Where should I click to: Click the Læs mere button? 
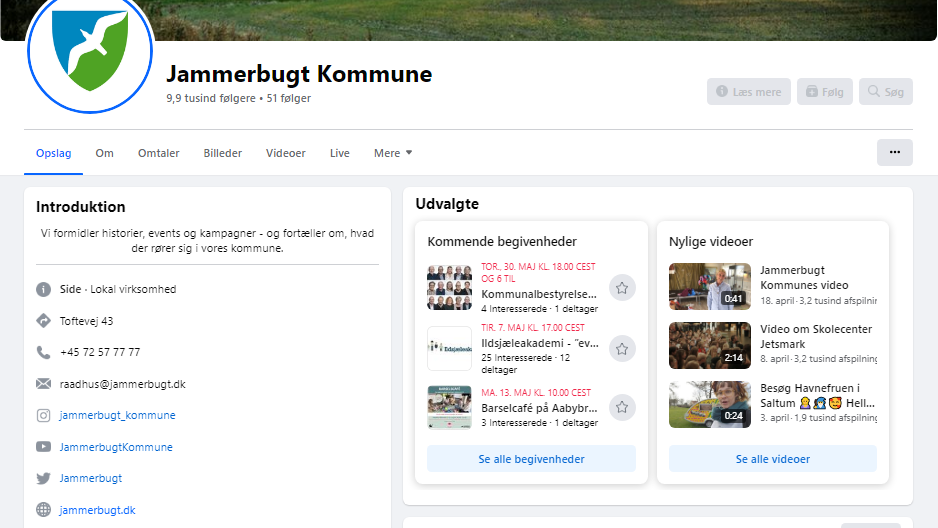[748, 91]
